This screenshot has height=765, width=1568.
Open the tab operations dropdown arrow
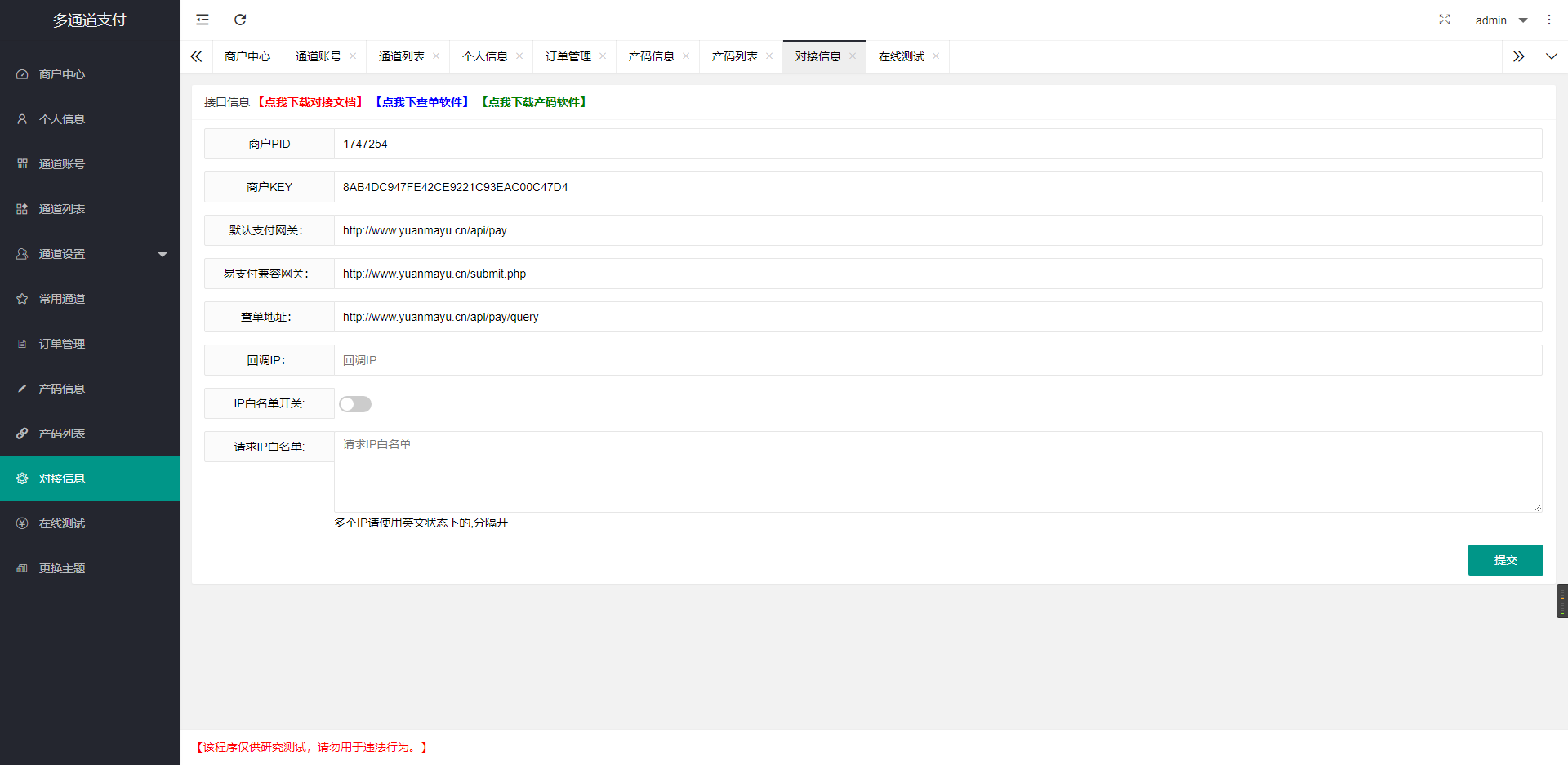pos(1551,56)
